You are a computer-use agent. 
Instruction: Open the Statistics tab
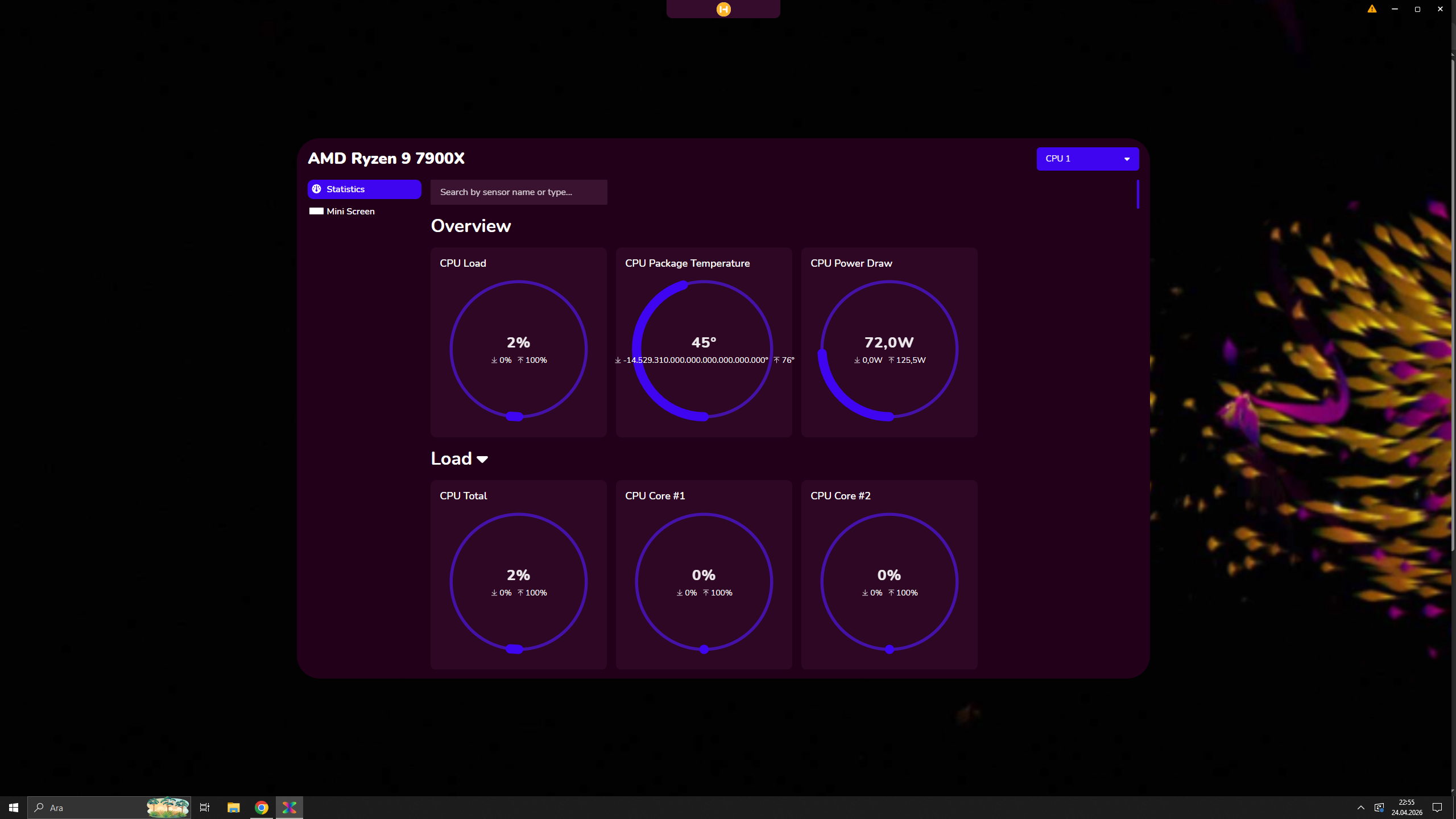pyautogui.click(x=365, y=189)
